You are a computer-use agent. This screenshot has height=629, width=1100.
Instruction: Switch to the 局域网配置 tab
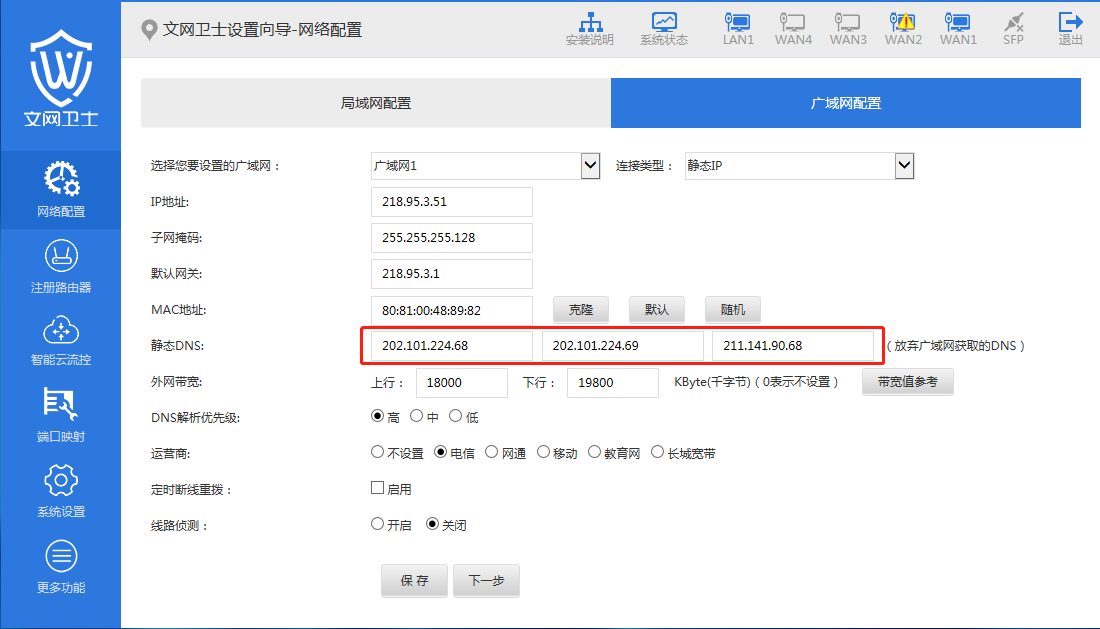[x=376, y=103]
